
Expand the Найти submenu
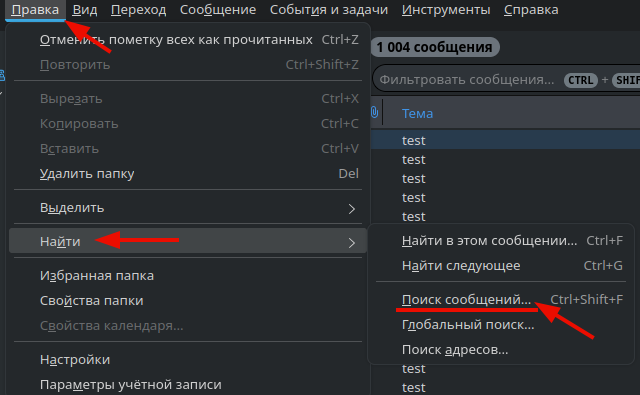[x=188, y=242]
